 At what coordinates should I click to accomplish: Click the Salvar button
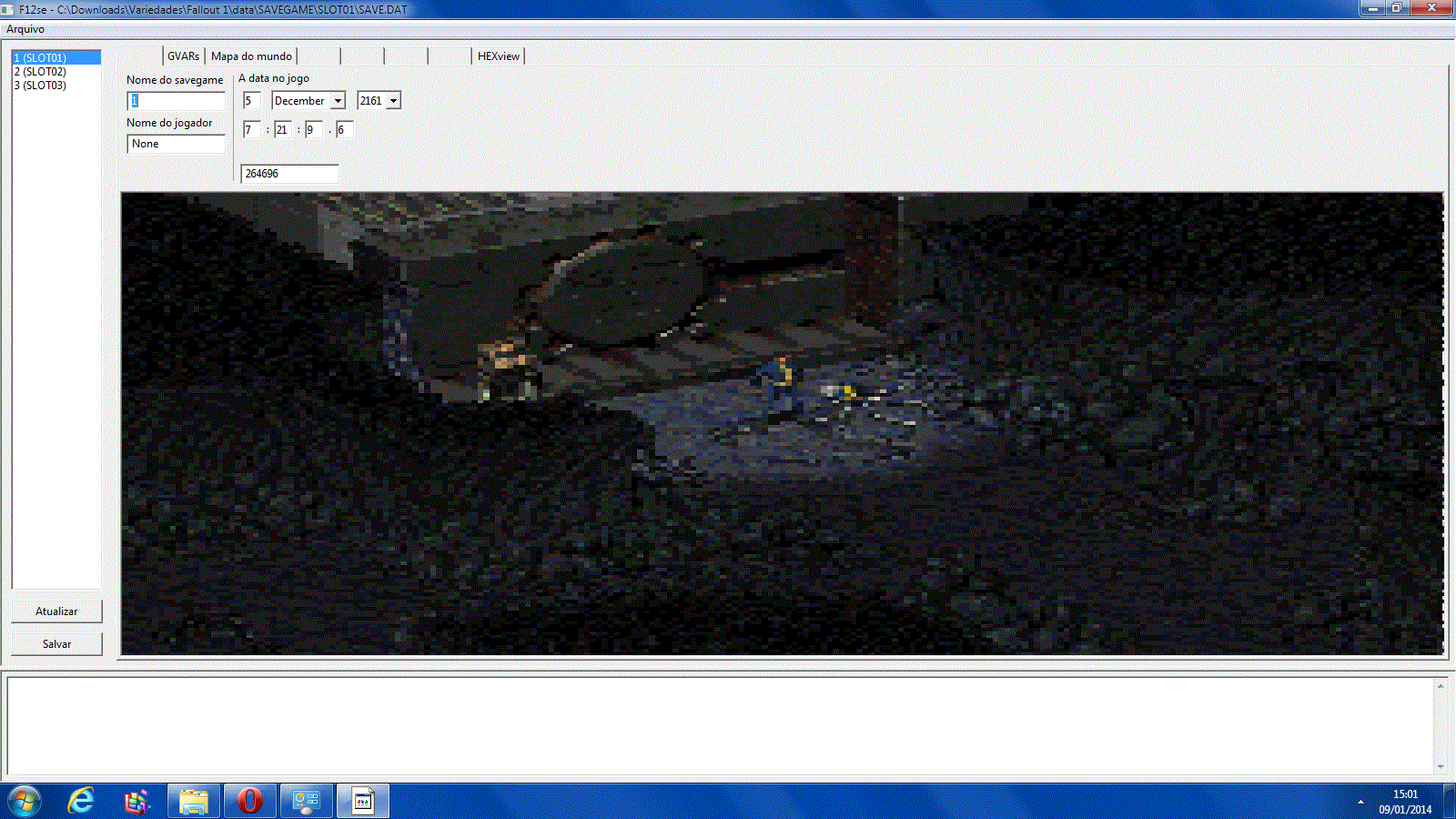(56, 644)
